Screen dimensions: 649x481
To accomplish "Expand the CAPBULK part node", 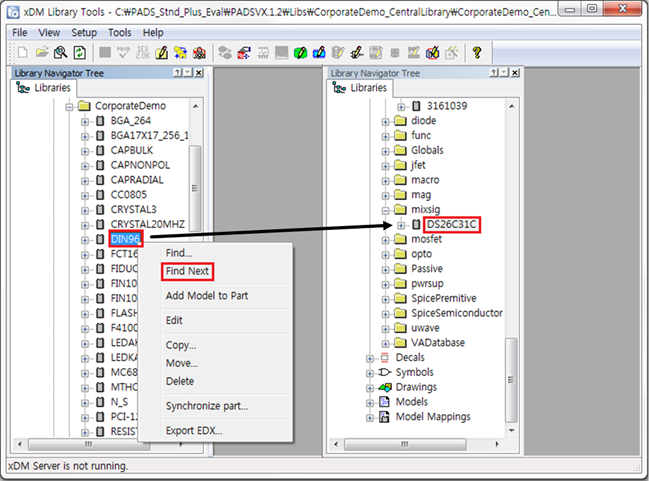I will click(x=85, y=151).
